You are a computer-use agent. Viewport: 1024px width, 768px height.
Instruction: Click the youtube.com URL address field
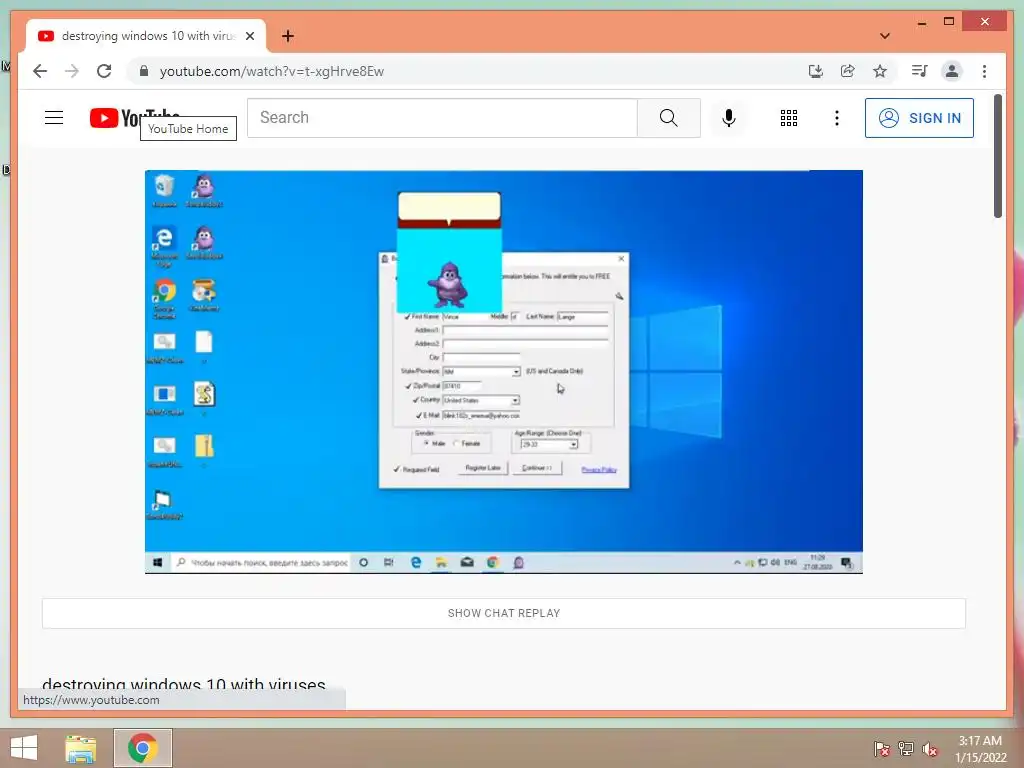pos(272,71)
